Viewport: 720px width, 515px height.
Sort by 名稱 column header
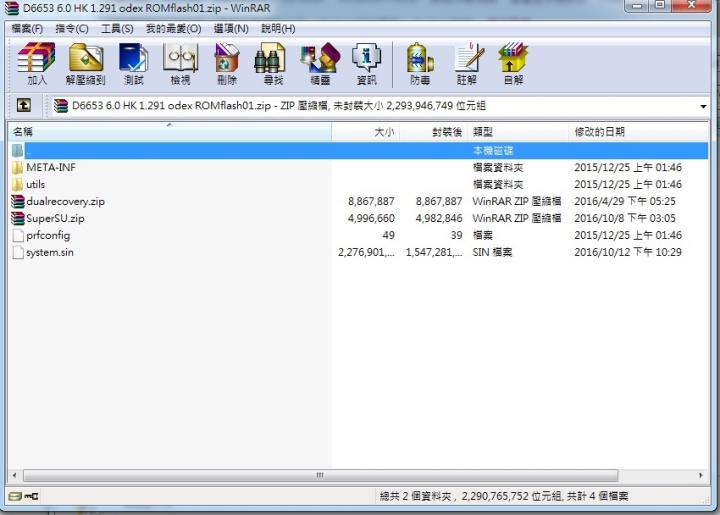click(x=169, y=132)
